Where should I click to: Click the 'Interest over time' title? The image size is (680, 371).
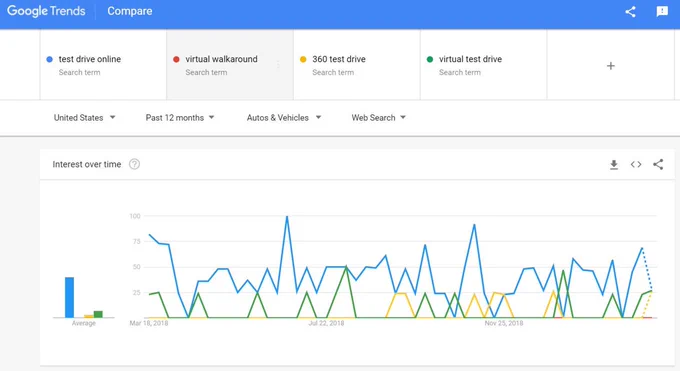pos(87,164)
